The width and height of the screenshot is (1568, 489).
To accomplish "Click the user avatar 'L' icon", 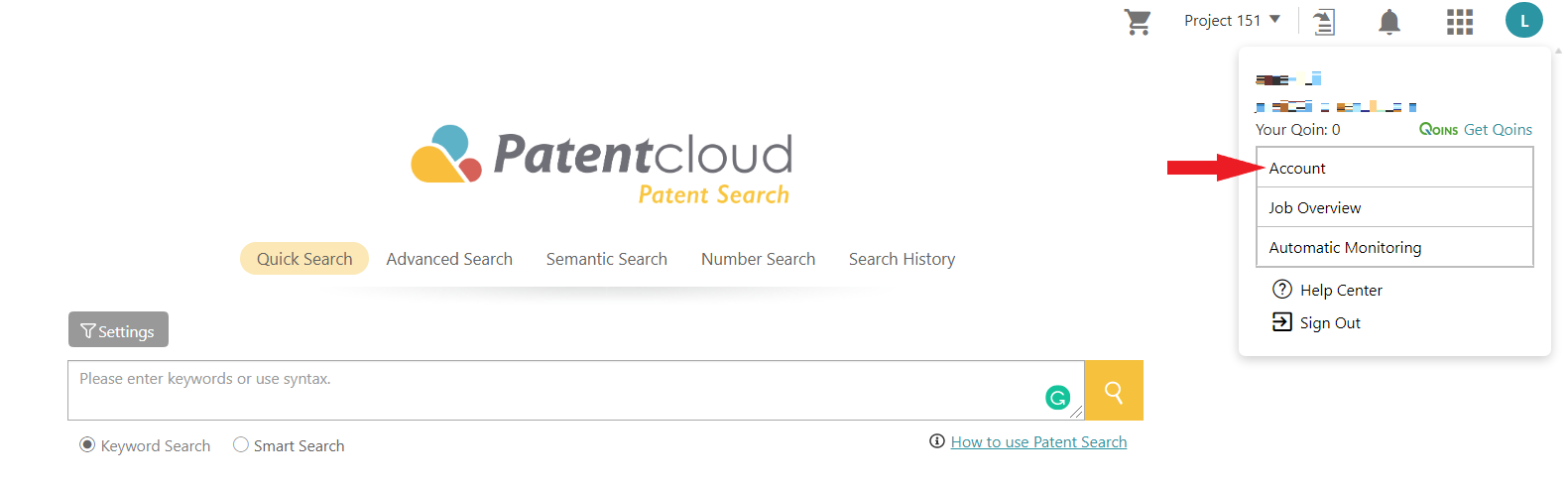I will point(1524,20).
